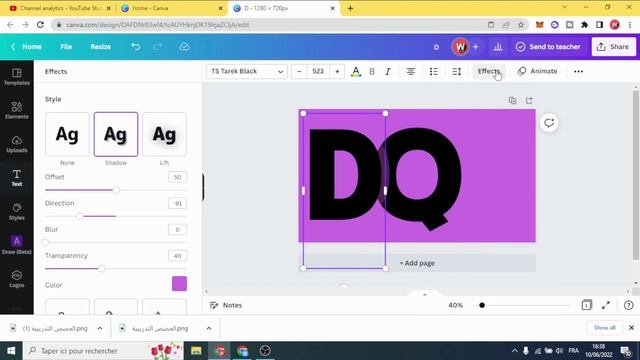Open the Styles sidebar panel
The image size is (640, 360).
17,212
